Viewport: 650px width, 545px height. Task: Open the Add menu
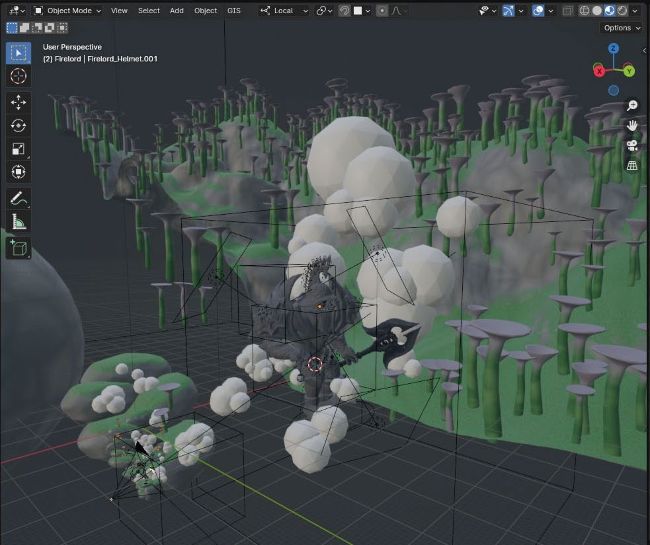click(x=176, y=10)
